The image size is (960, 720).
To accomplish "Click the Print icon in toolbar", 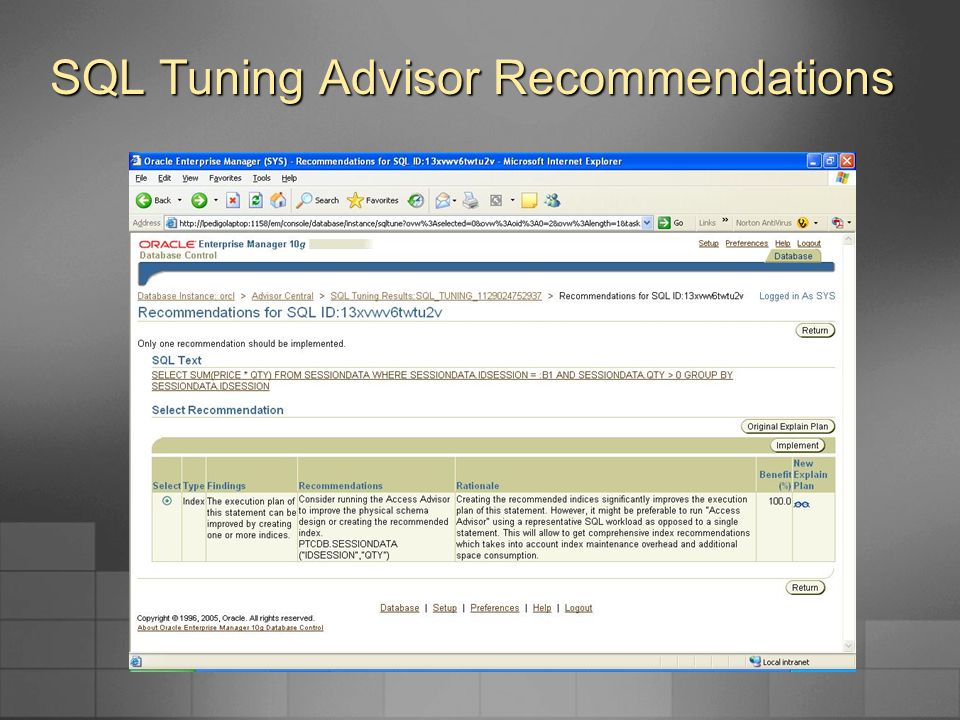I will click(x=470, y=200).
